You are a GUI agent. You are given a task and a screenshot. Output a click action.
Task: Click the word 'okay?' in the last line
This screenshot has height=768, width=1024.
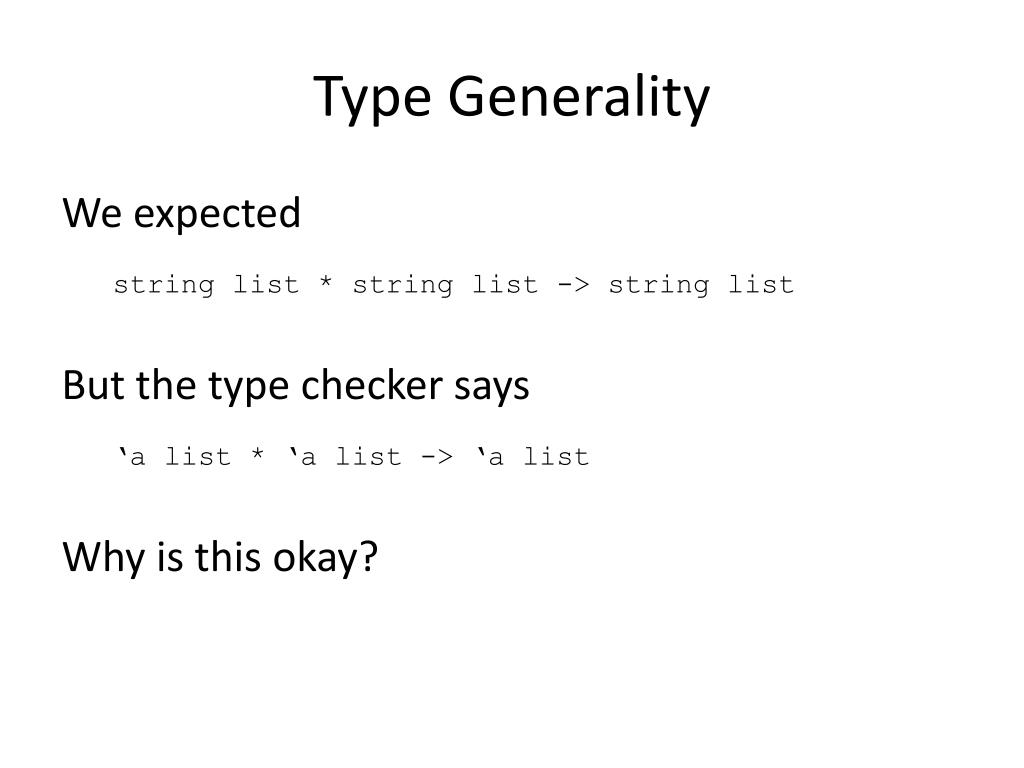[x=325, y=559]
